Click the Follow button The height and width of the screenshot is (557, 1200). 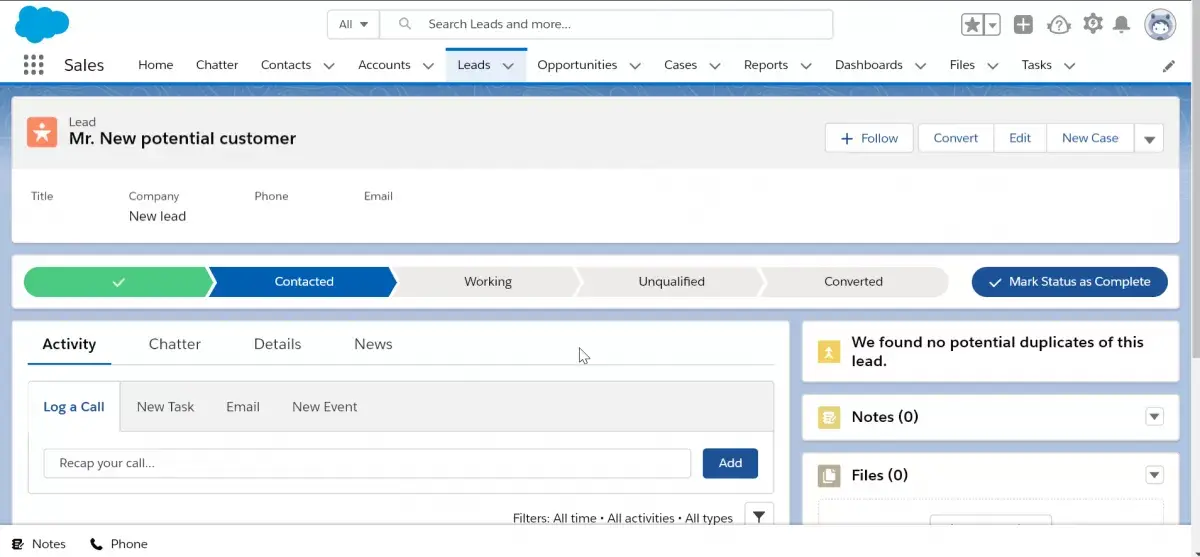click(x=869, y=138)
